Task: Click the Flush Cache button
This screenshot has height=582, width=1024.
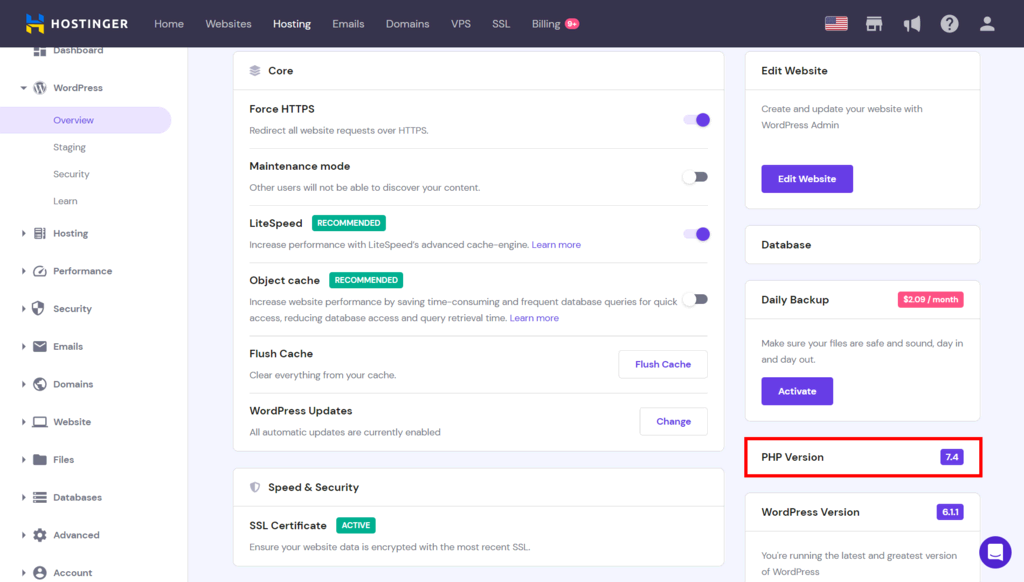Action: point(663,364)
